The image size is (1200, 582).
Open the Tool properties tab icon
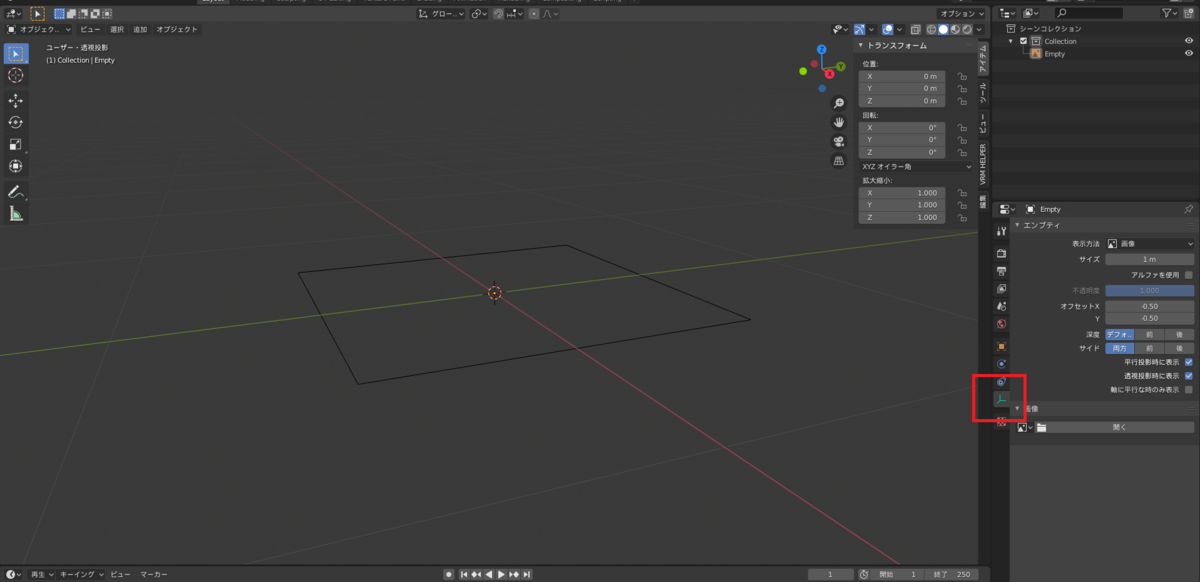(1001, 231)
